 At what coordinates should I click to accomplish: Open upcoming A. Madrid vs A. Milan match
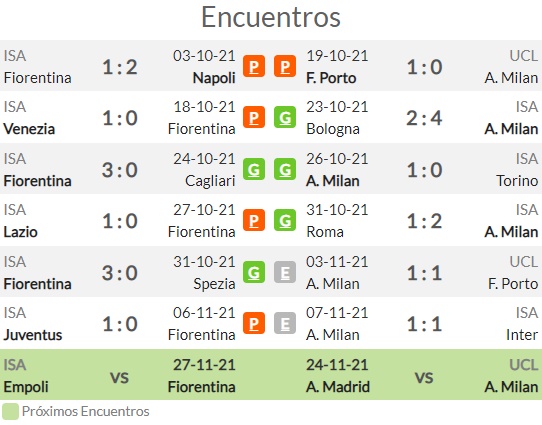tap(424, 376)
